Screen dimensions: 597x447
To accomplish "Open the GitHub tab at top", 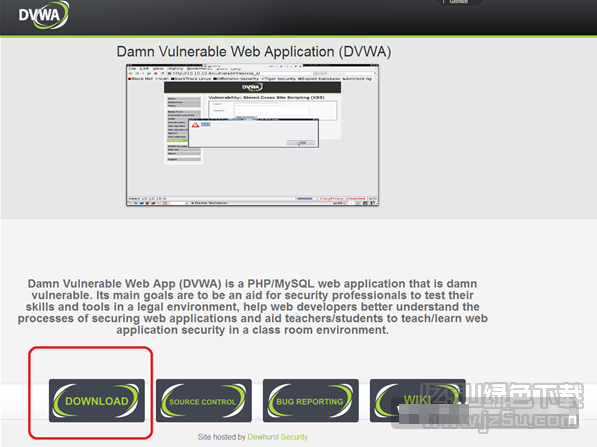I will click(459, 2).
